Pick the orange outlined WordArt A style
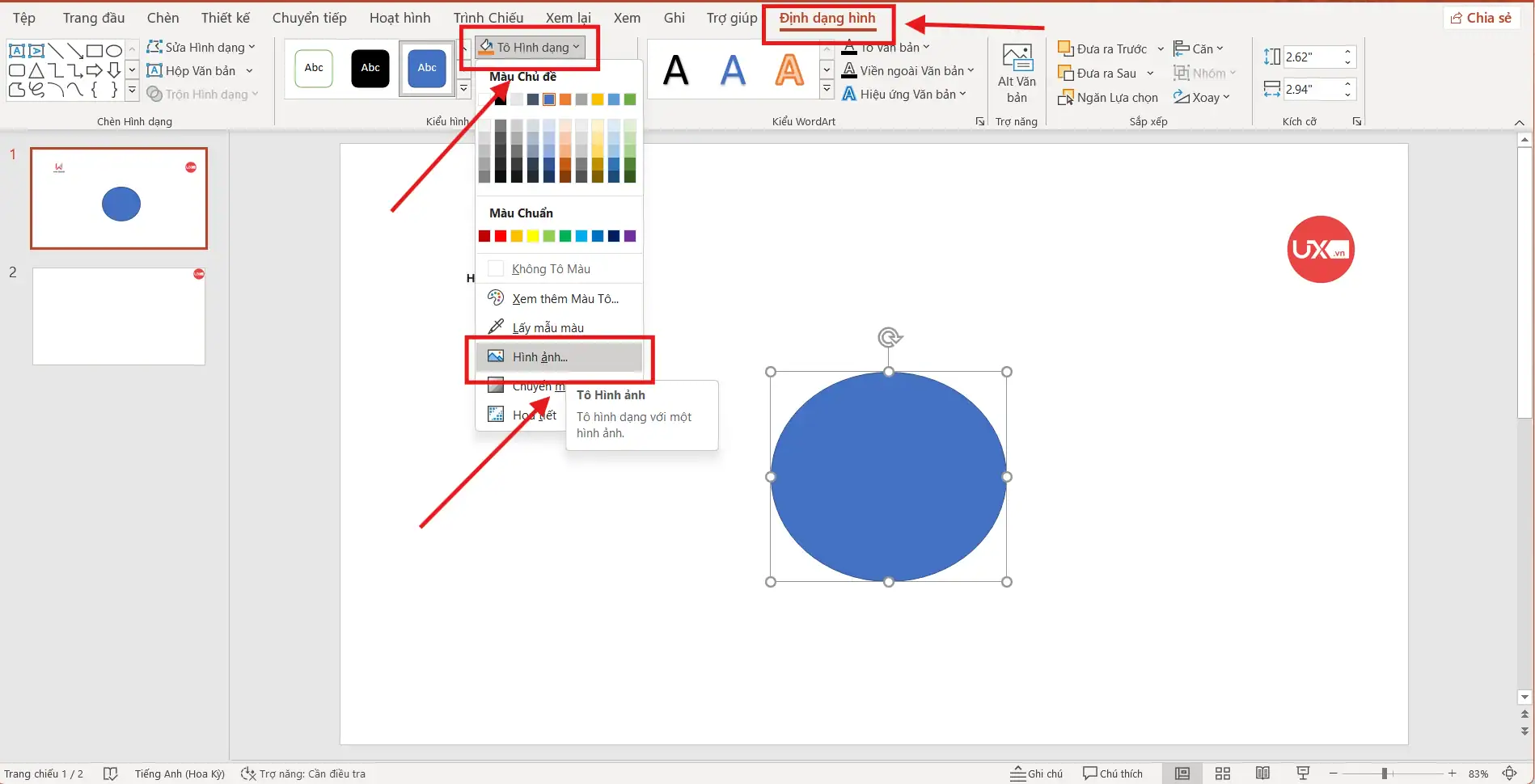This screenshot has width=1535, height=784. [x=789, y=70]
